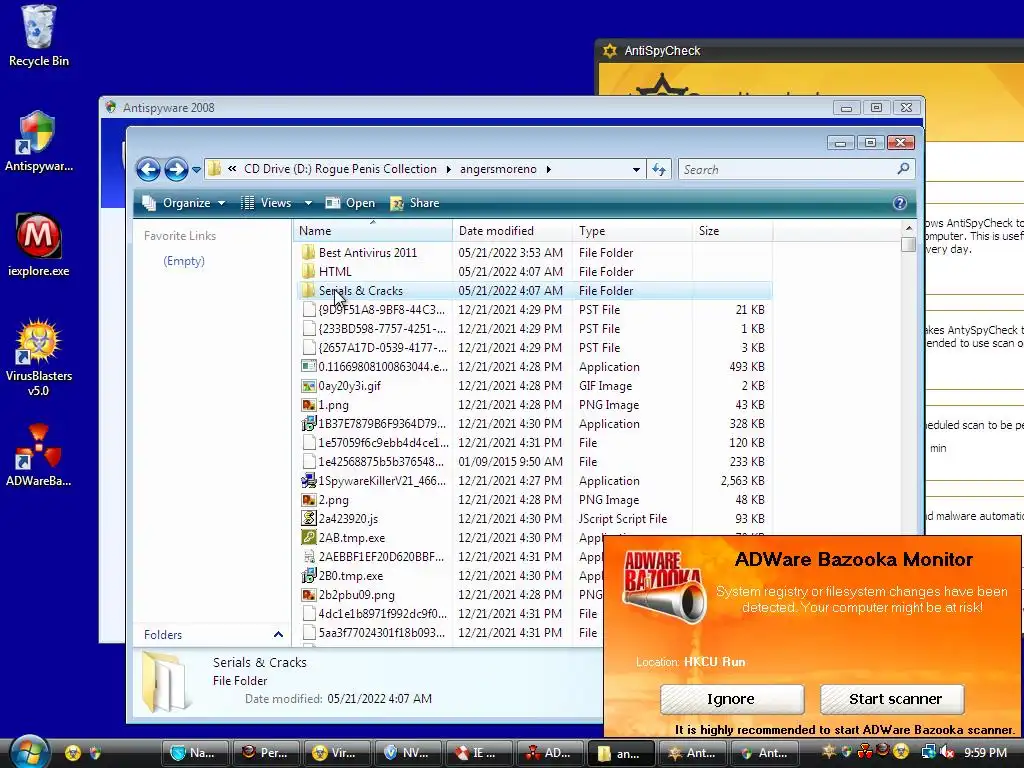
Task: Sort by Size column header
Action: pos(732,231)
